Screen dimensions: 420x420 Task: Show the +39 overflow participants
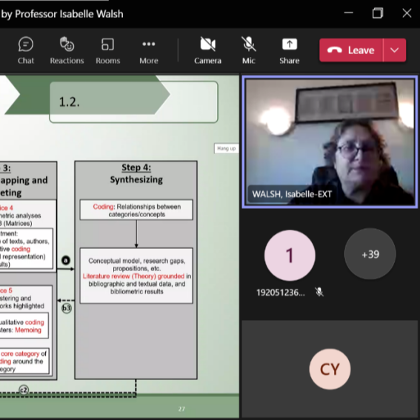(x=370, y=254)
